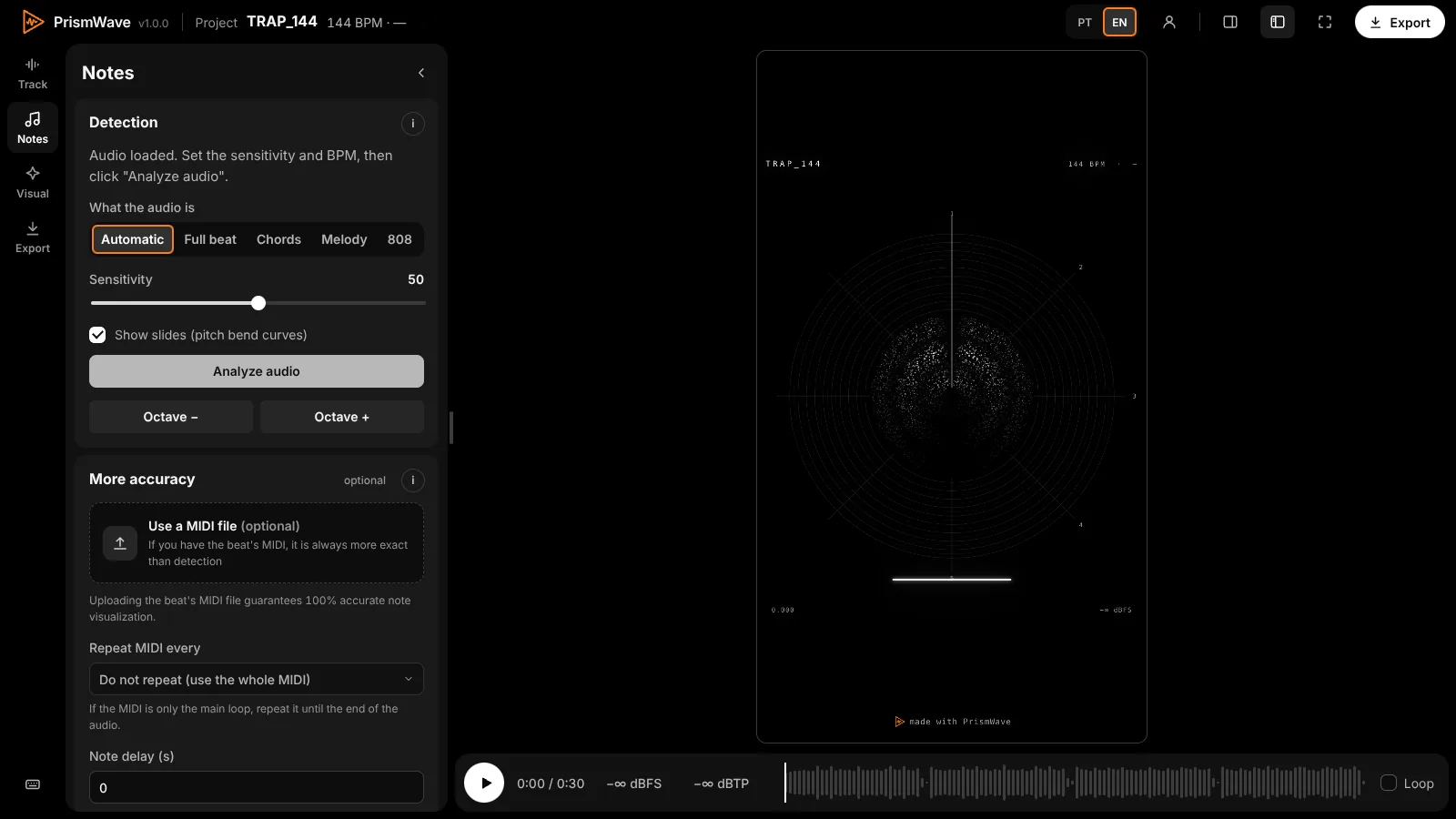Open the Track sidebar section
Image resolution: width=1456 pixels, height=819 pixels.
(33, 73)
